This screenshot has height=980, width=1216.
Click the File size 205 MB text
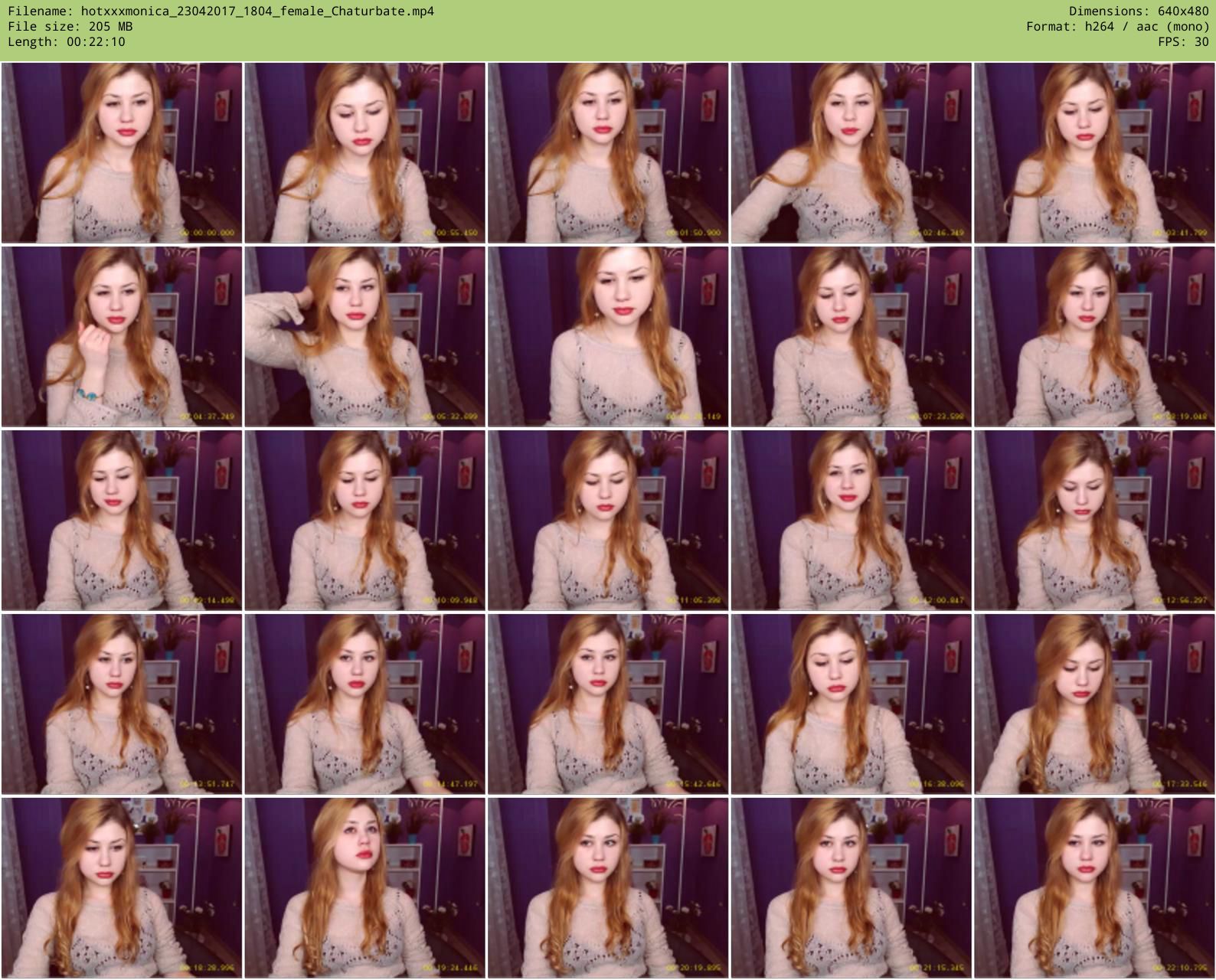point(70,27)
